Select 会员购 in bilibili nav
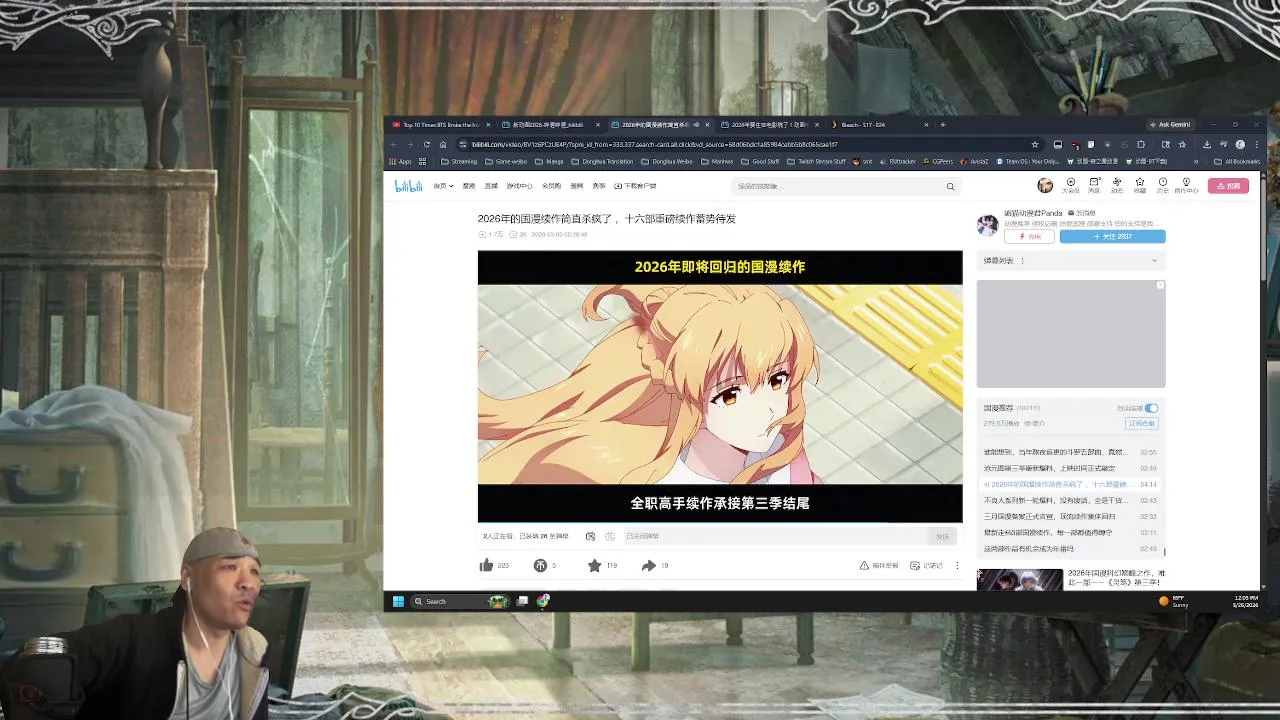This screenshot has height=720, width=1280. pos(551,186)
